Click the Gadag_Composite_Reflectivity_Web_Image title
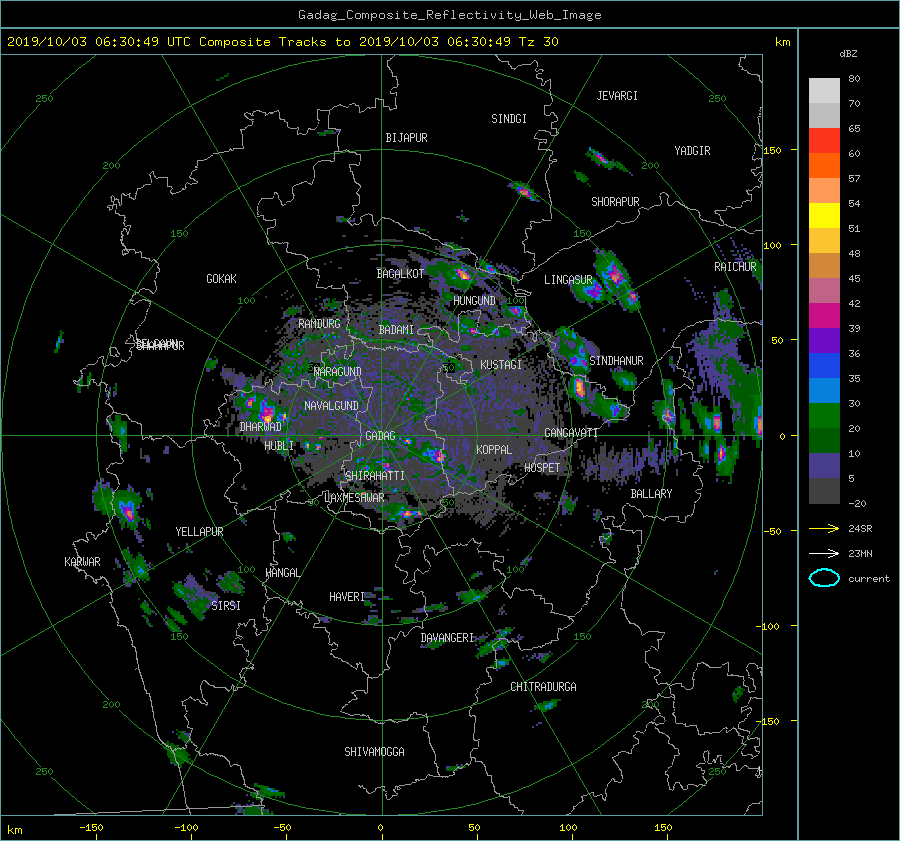The image size is (900, 841). [449, 15]
